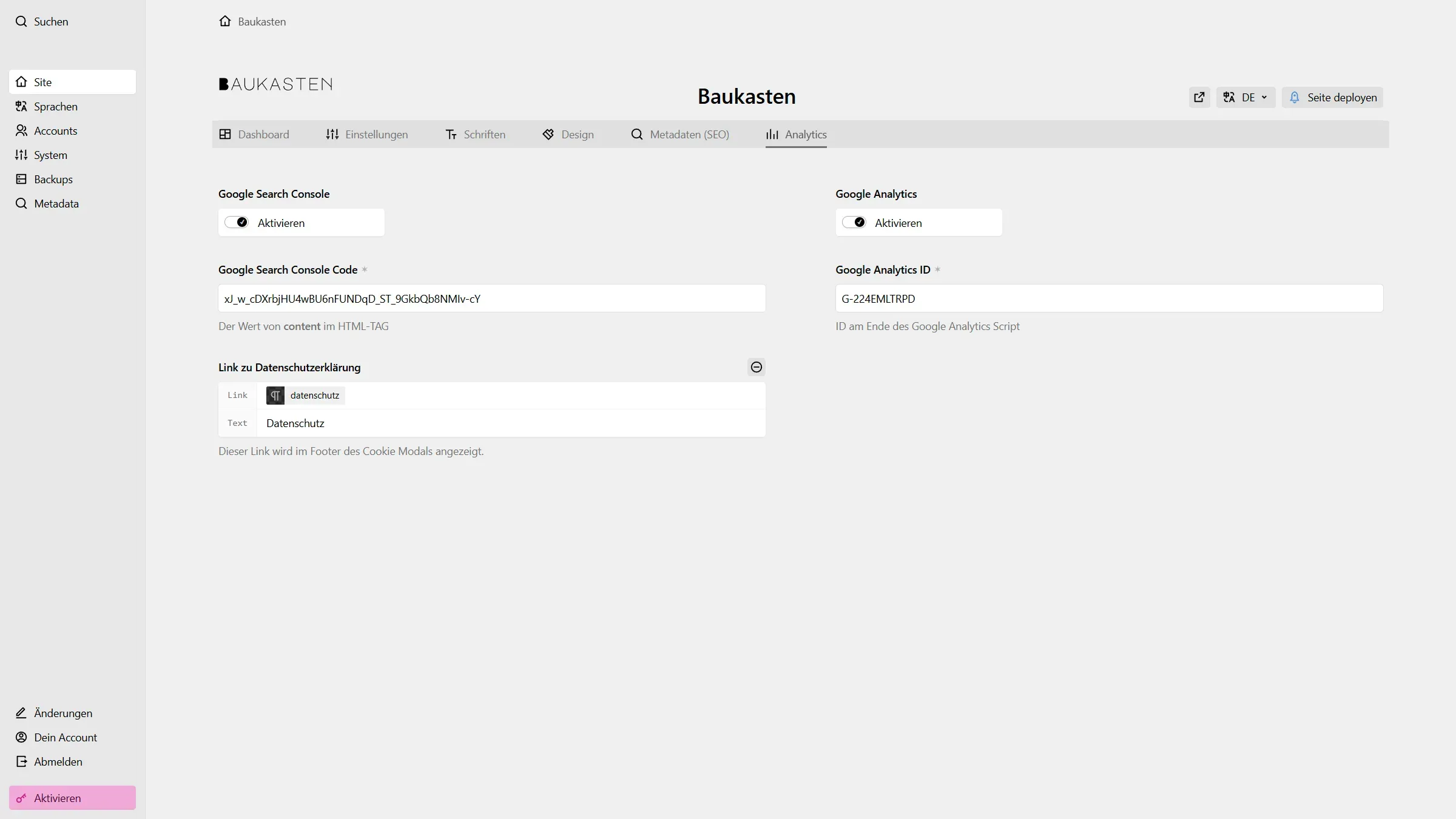1456x819 pixels.
Task: Click the circular minus icon beside Datenschutzerklärung
Action: [x=756, y=367]
